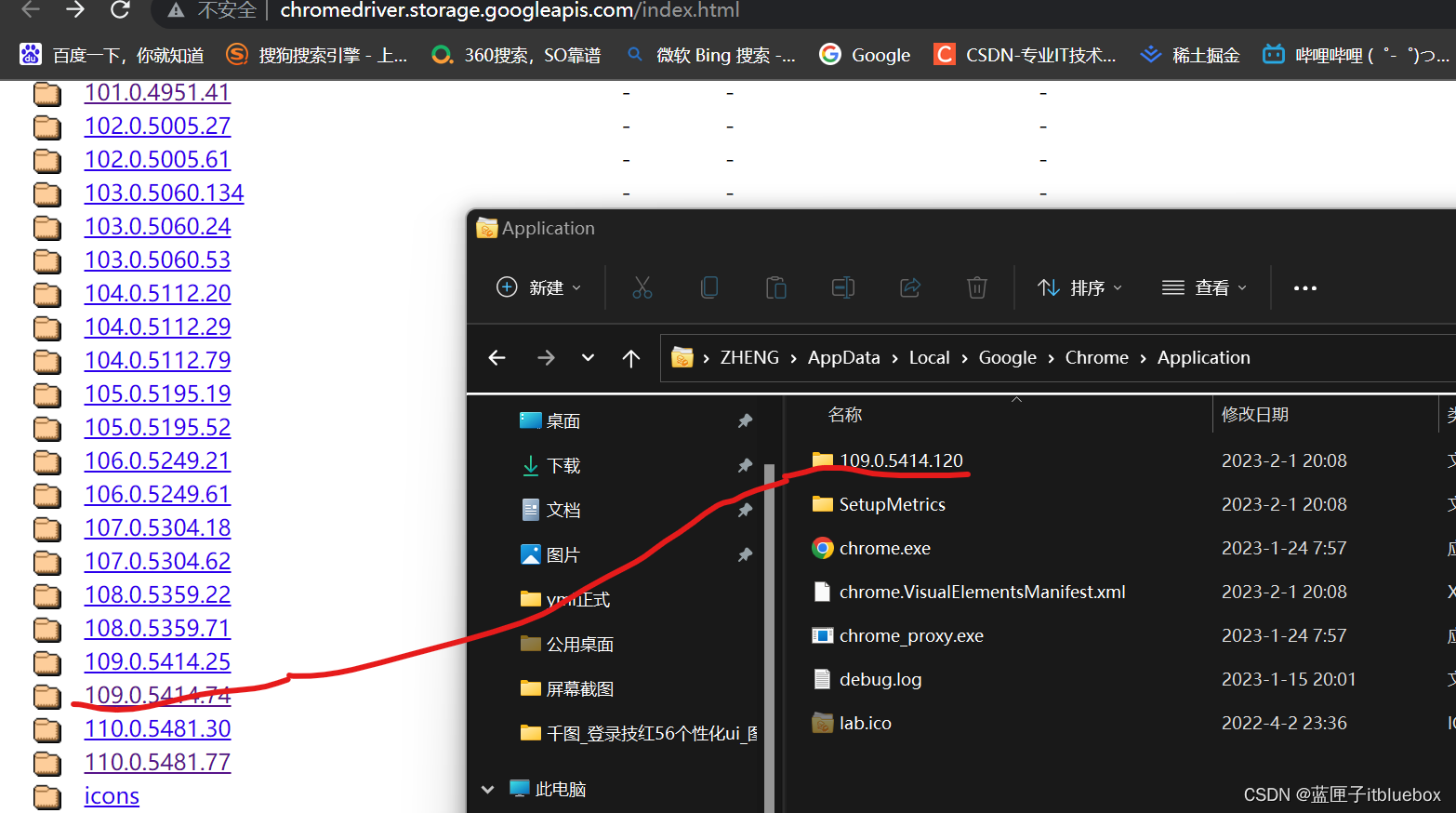Open the Microsoft Bing bookmark
1456x813 pixels.
(x=711, y=55)
